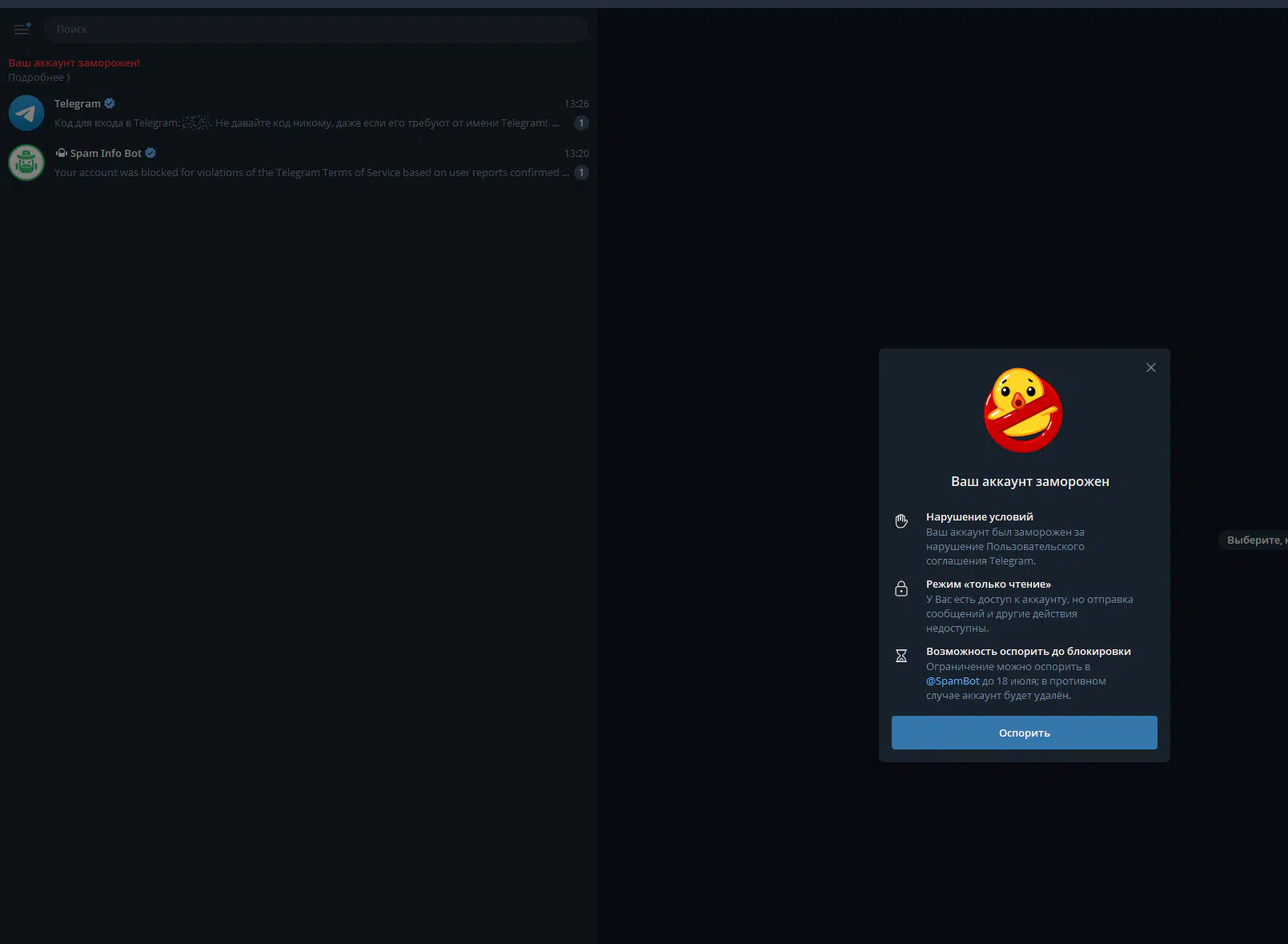1288x944 pixels.
Task: Click the Telegram chat avatar
Action: click(26, 113)
